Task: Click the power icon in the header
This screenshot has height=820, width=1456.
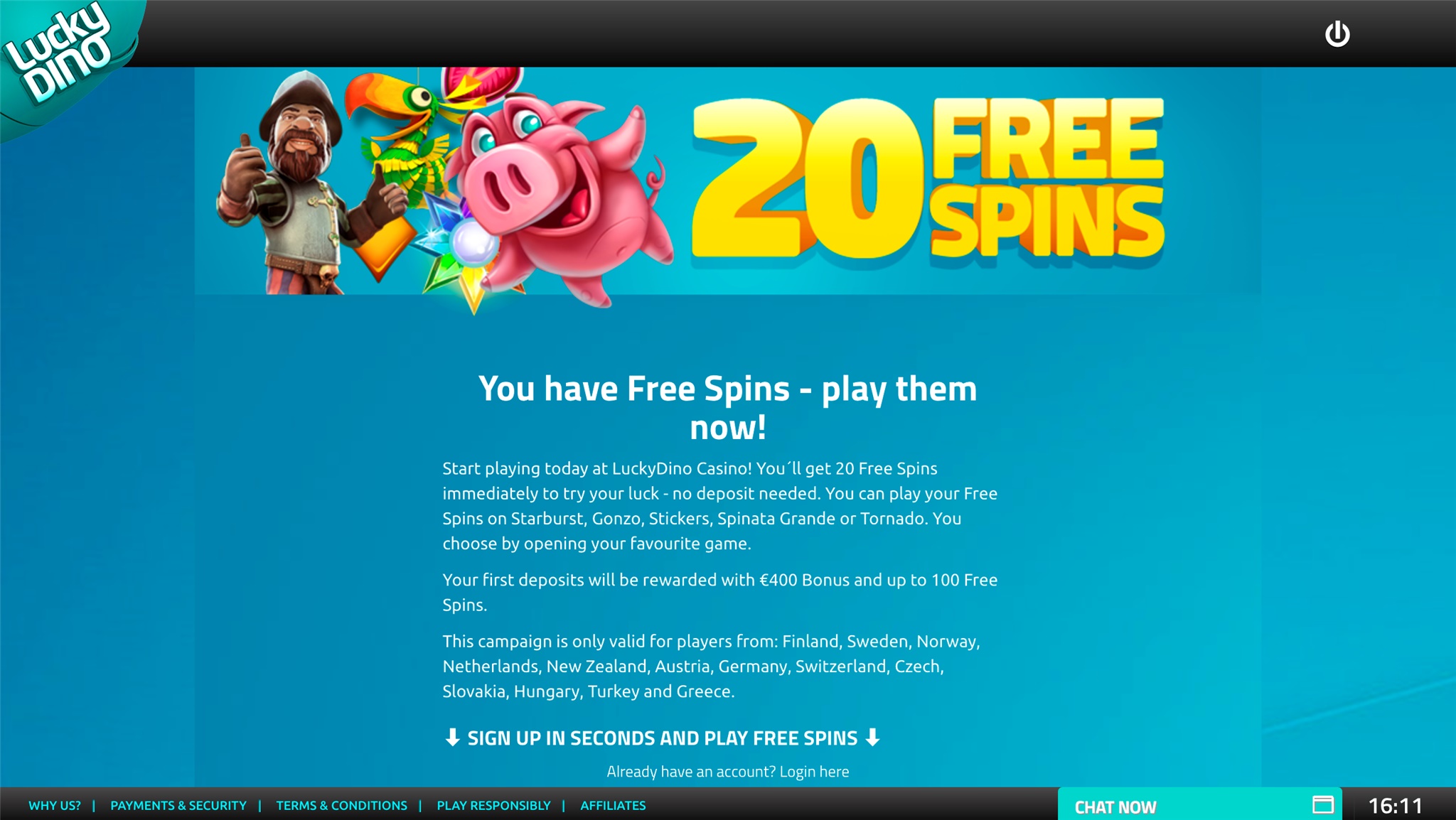Action: point(1337,33)
